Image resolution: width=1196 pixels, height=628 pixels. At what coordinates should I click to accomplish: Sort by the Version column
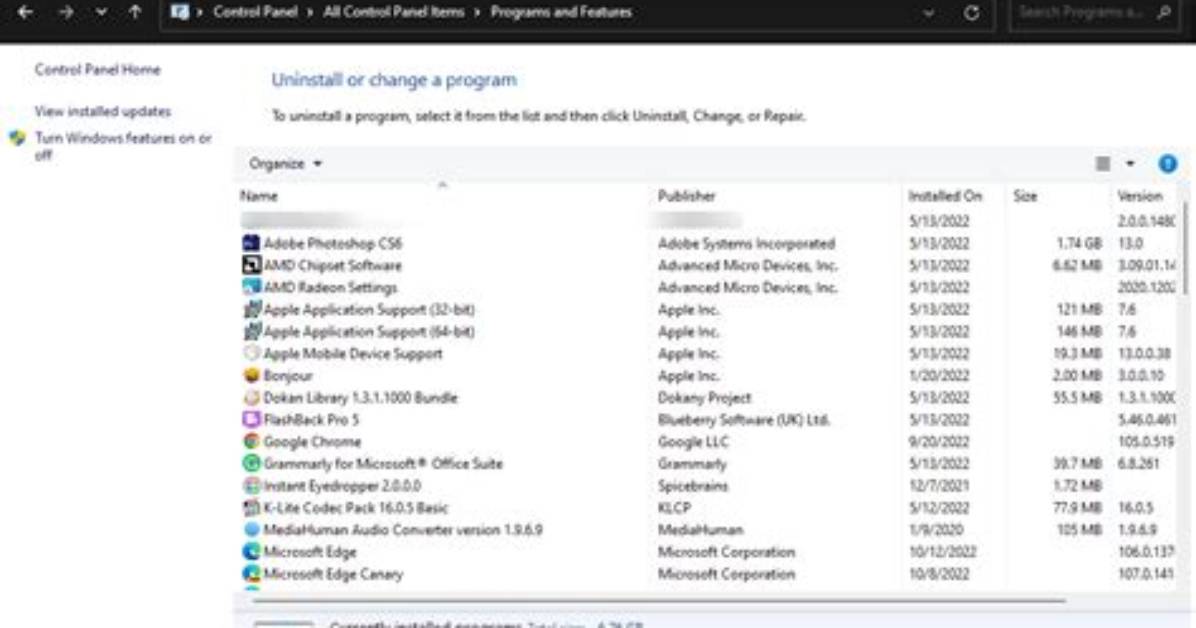(x=1140, y=196)
